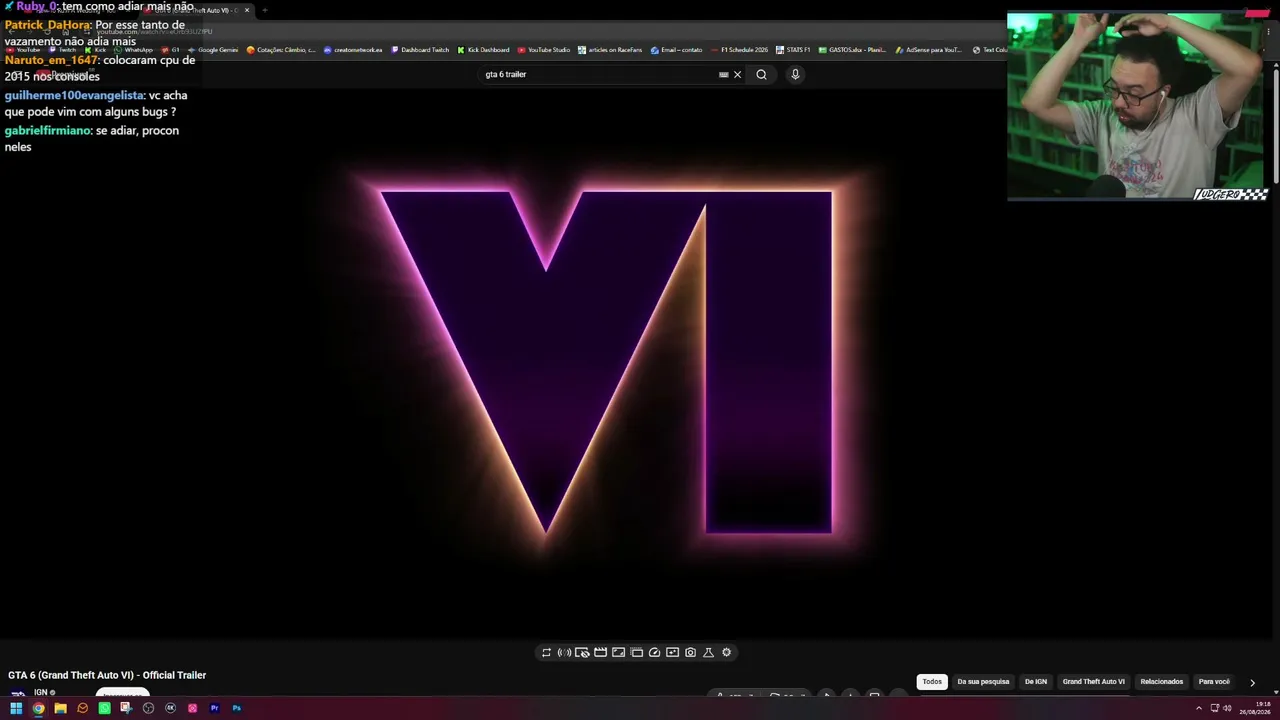This screenshot has width=1280, height=720.
Task: Open the IGN channel name link
Action: (x=41, y=692)
